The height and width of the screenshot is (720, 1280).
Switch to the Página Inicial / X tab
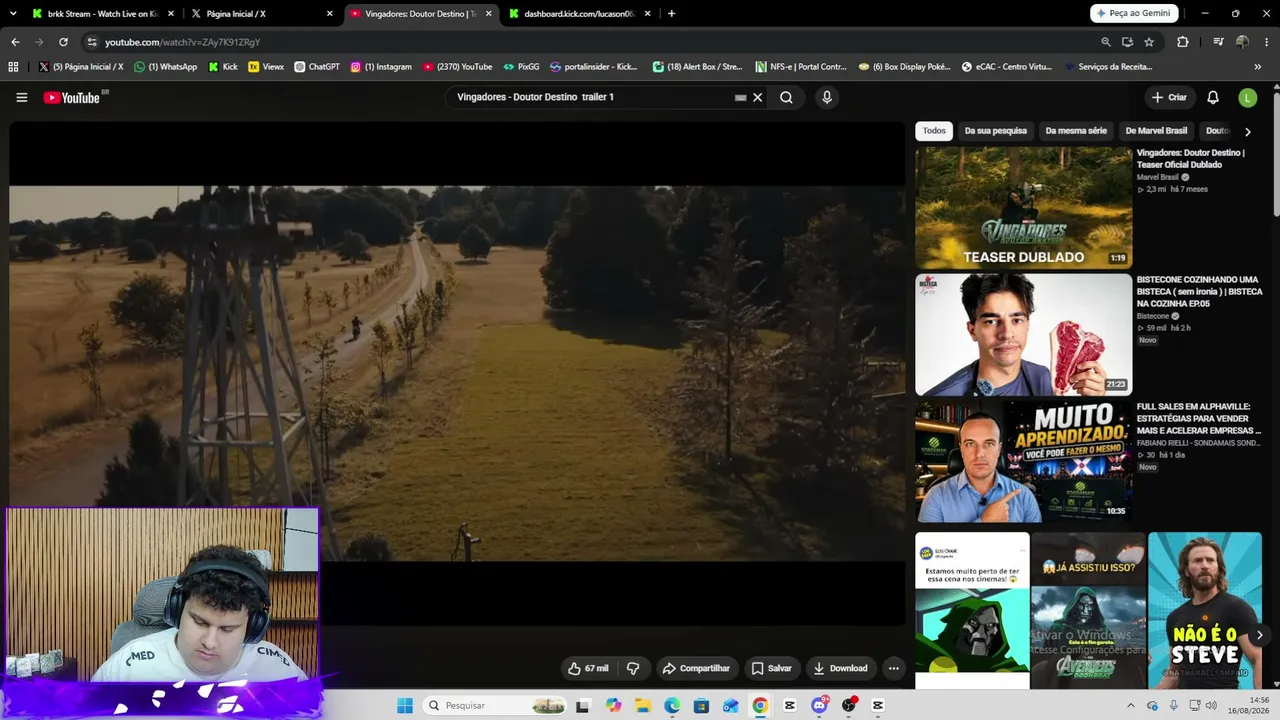pyautogui.click(x=261, y=14)
